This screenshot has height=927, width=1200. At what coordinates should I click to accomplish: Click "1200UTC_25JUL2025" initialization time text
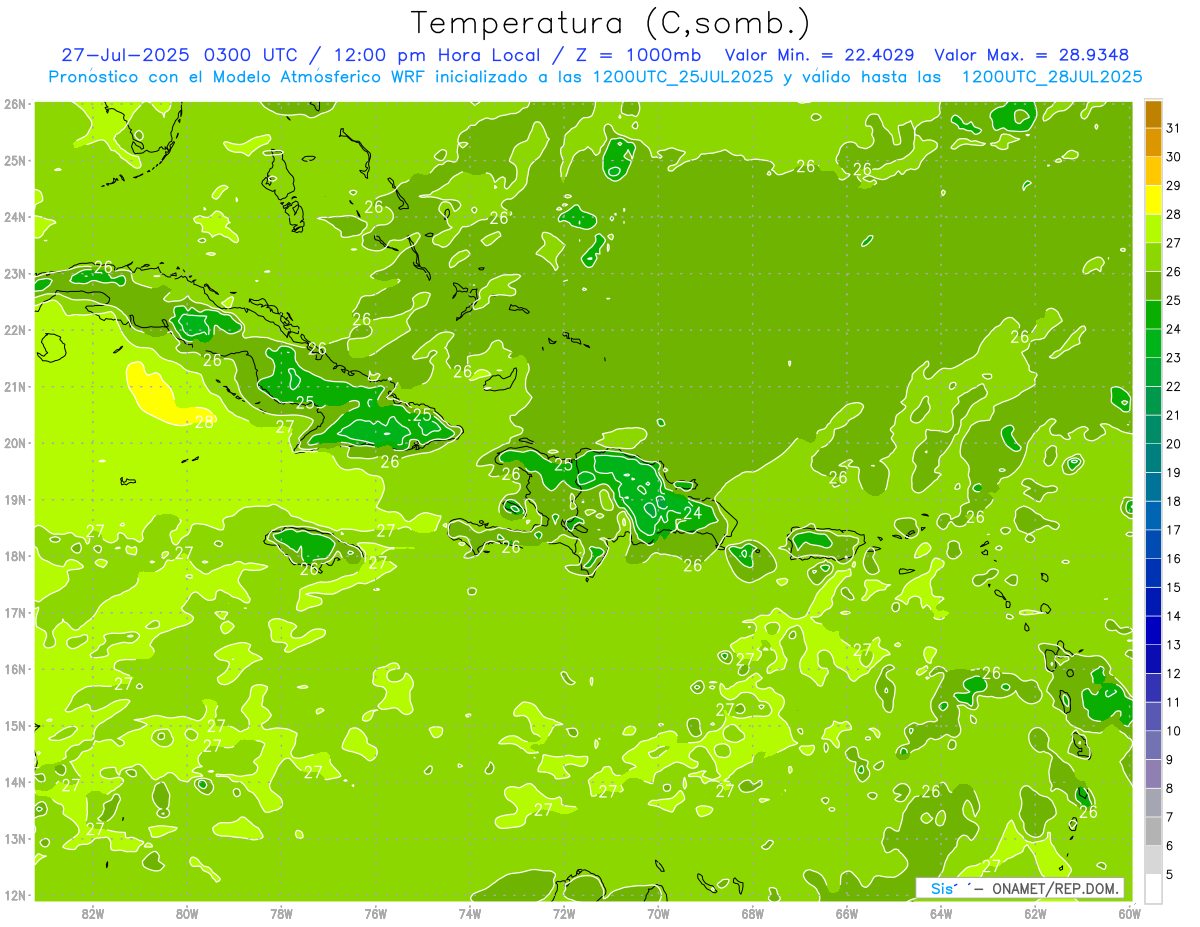[683, 77]
